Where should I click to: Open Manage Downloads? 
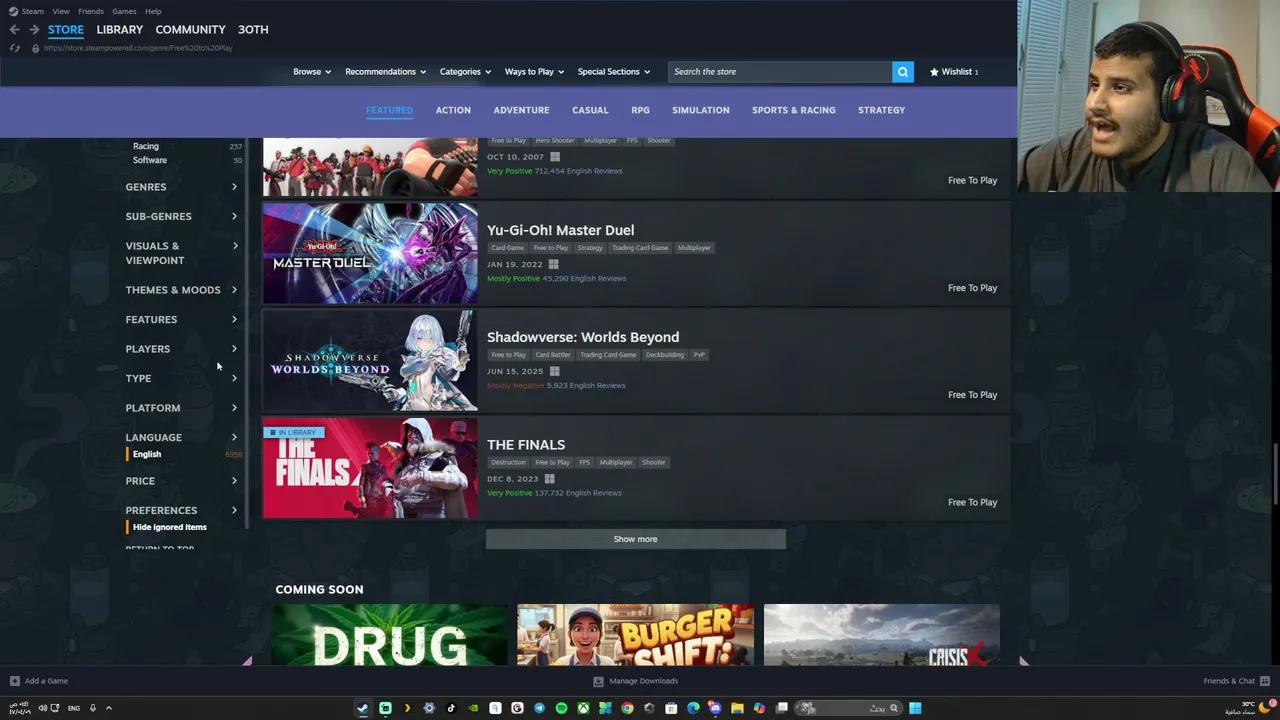click(x=636, y=681)
